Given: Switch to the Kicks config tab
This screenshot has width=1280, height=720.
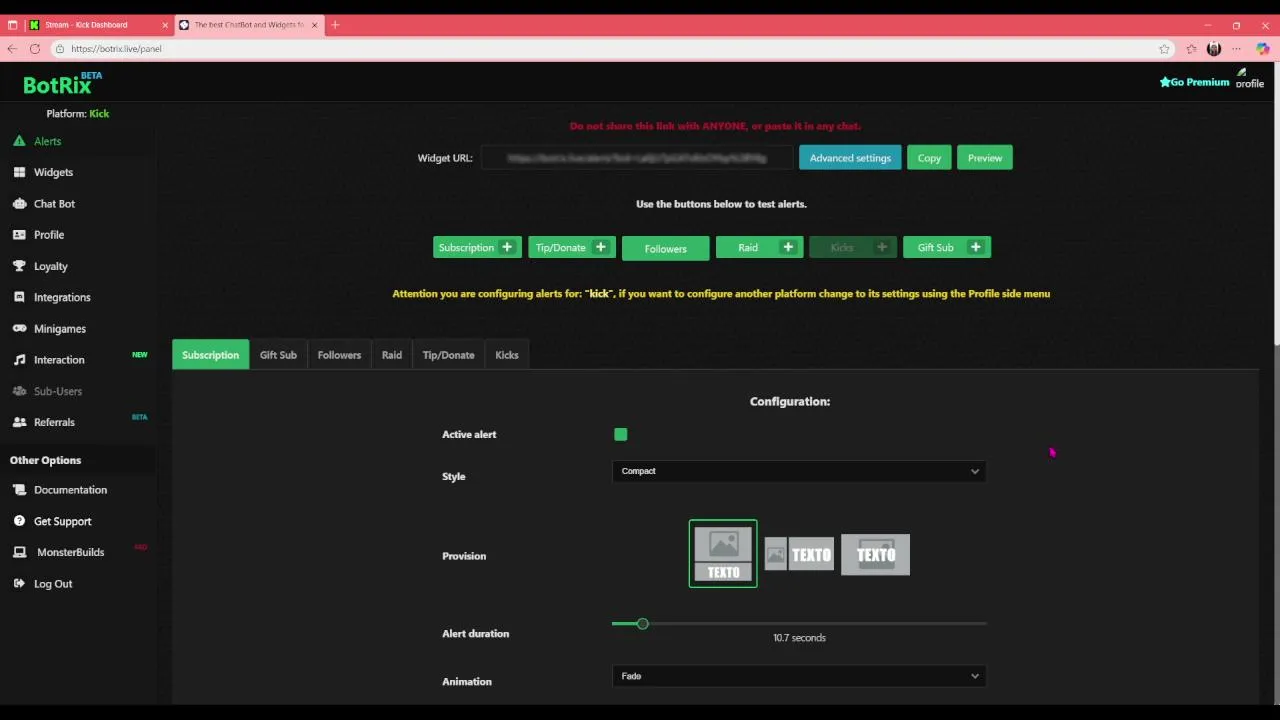Looking at the screenshot, I should pos(507,355).
